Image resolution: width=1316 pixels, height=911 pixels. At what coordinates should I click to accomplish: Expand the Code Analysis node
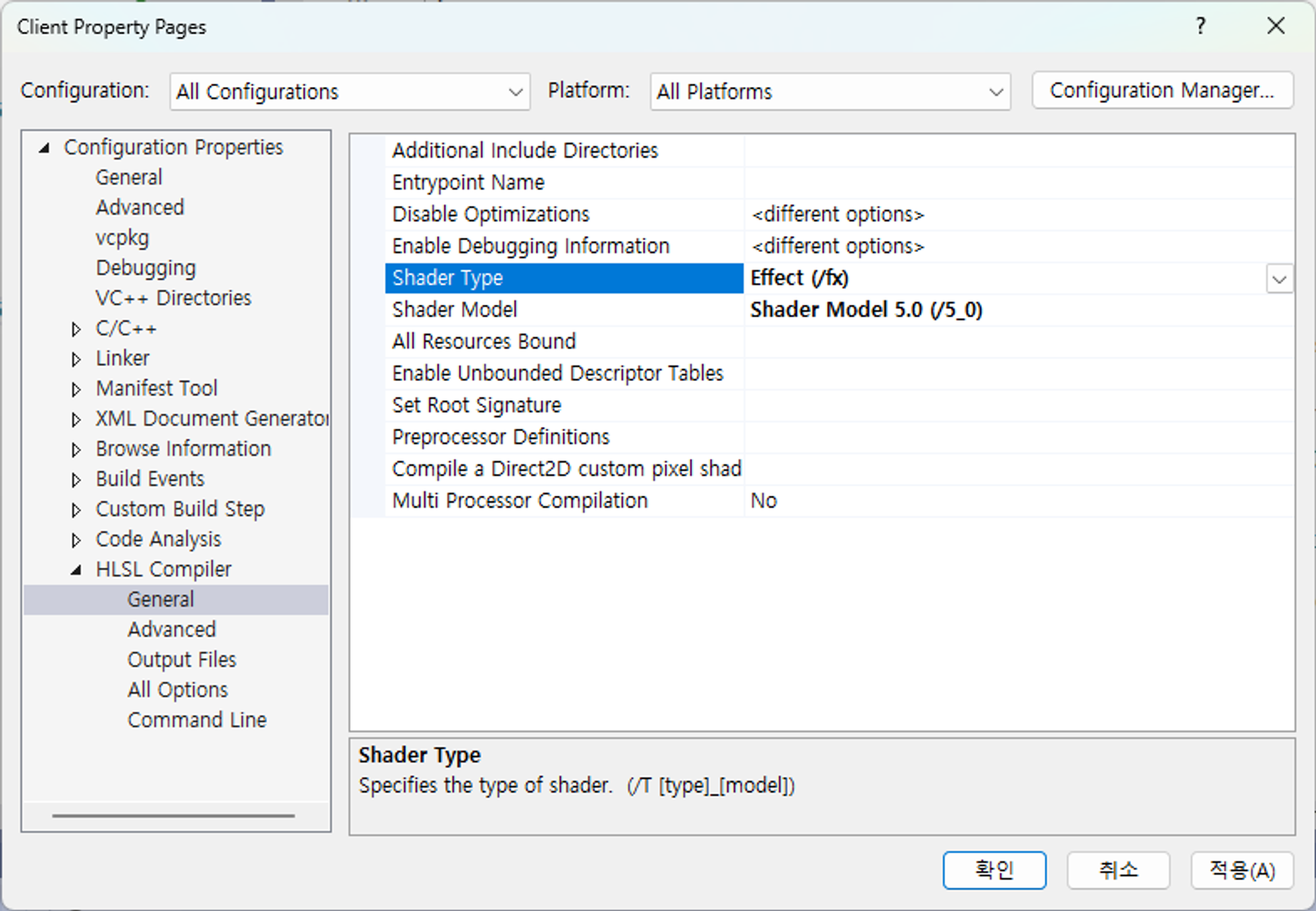coord(76,540)
